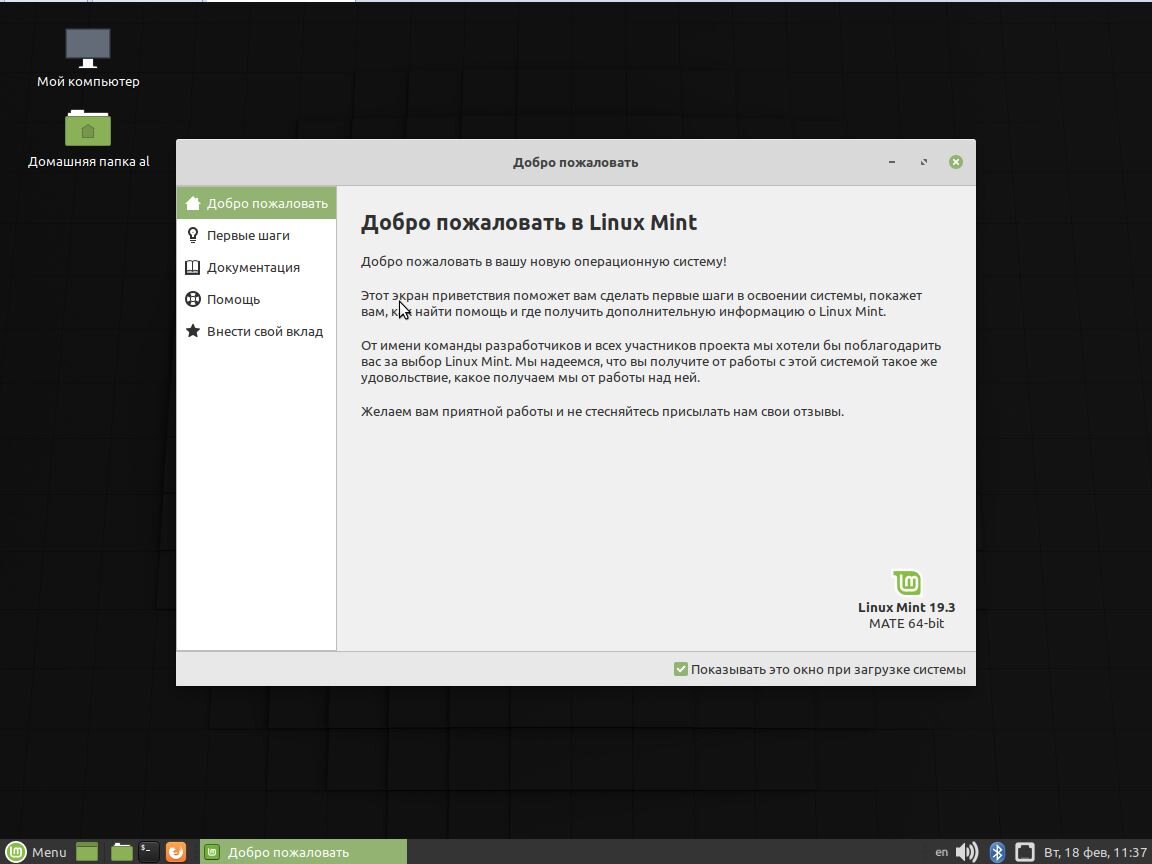Maximize the Добро пожаловать window

[x=924, y=162]
